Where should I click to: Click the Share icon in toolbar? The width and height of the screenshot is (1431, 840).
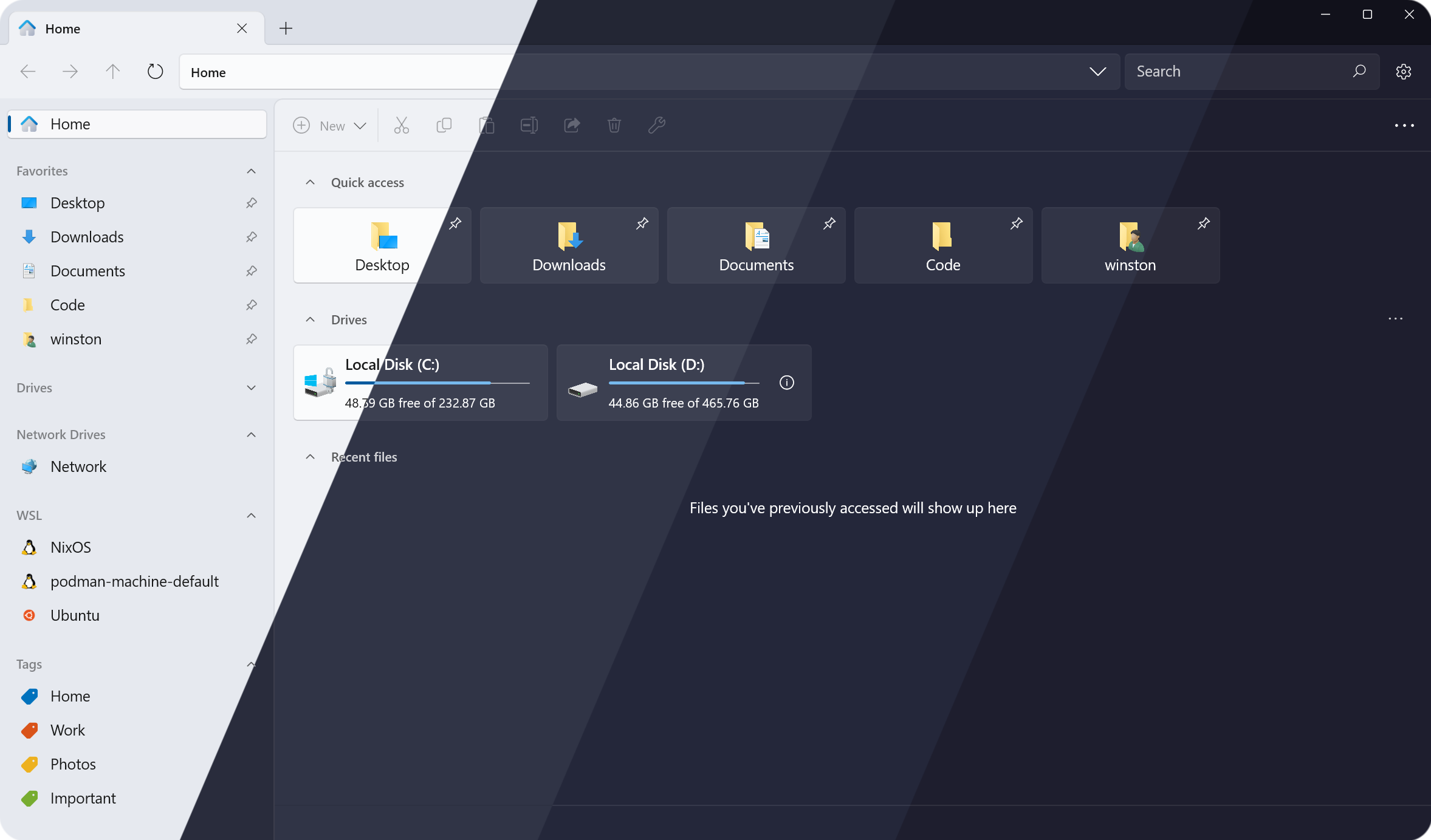[572, 125]
